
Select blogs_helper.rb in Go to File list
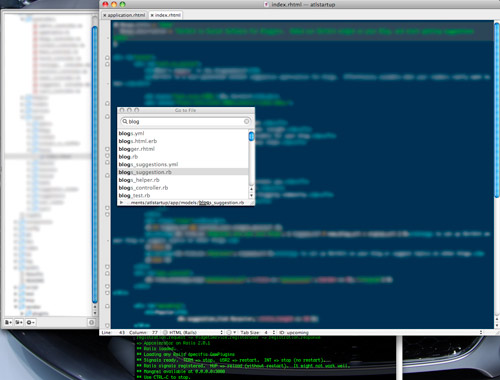(183, 180)
